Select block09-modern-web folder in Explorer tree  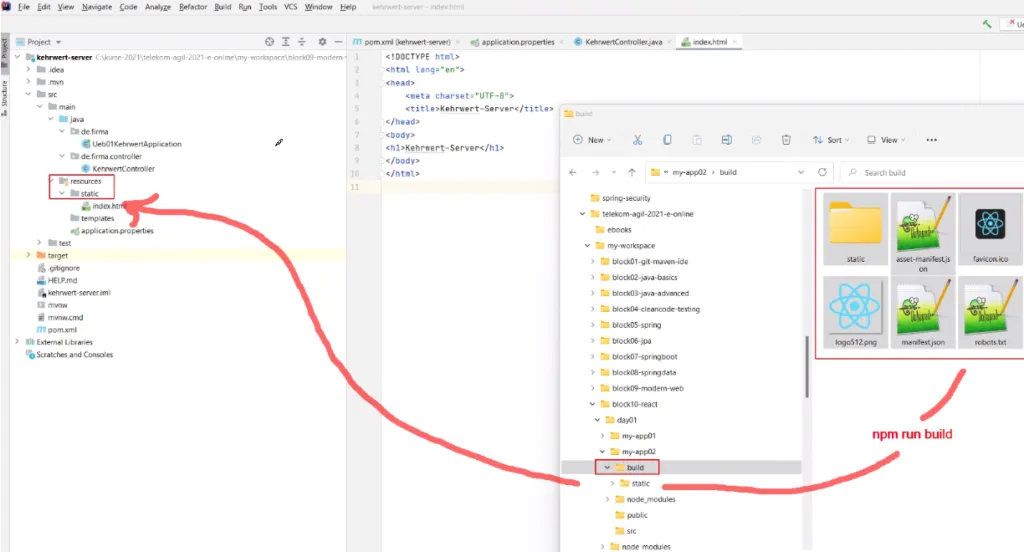tap(641, 388)
